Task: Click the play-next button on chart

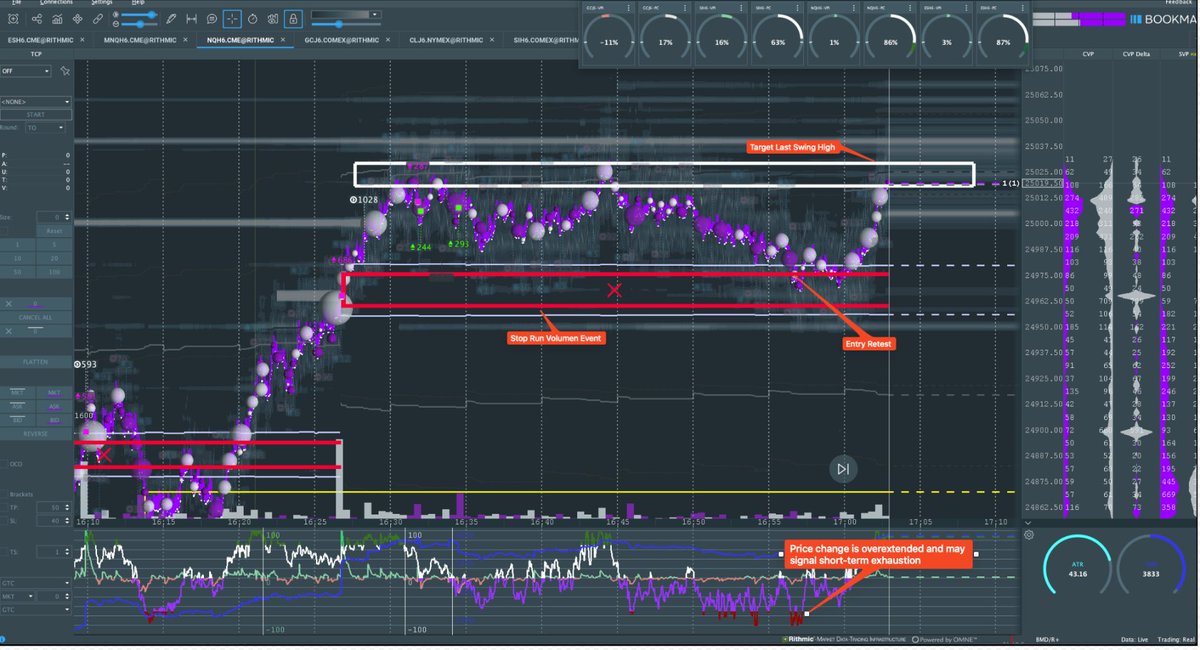Action: coord(843,469)
